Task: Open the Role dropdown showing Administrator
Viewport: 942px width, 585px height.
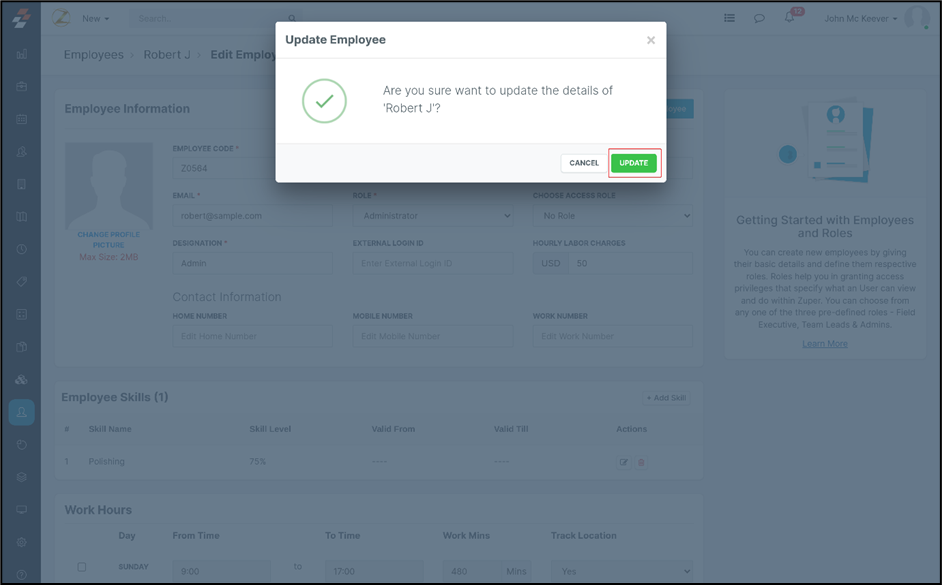Action: click(433, 216)
